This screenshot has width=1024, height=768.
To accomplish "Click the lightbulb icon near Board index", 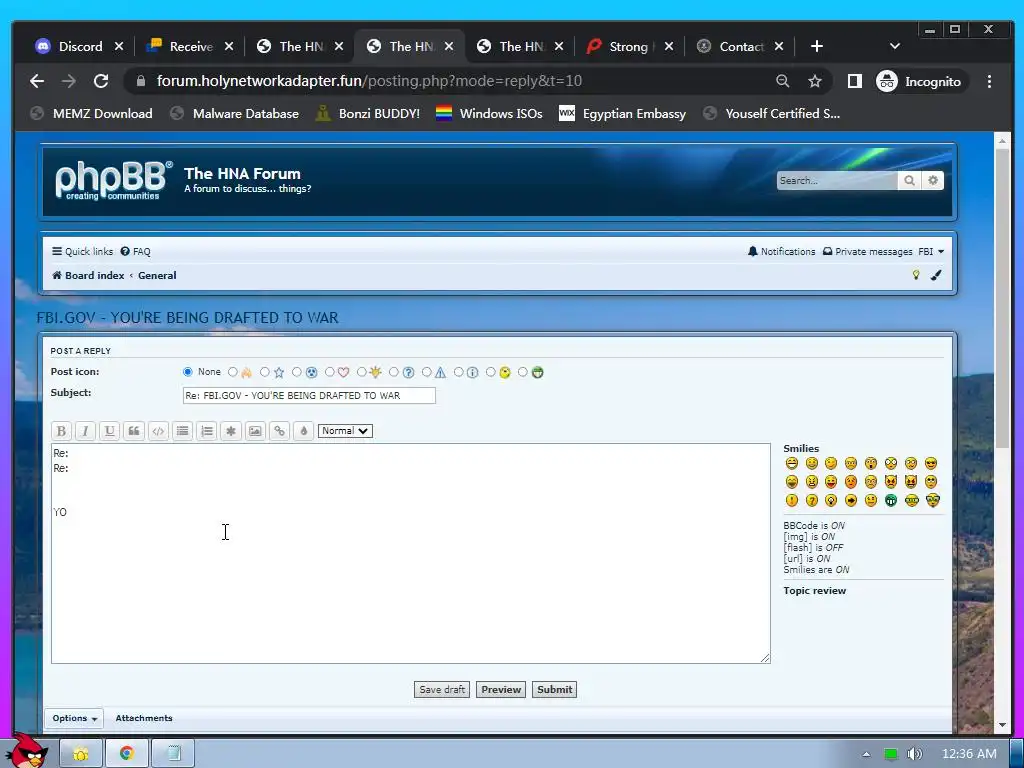I will click(x=916, y=276).
